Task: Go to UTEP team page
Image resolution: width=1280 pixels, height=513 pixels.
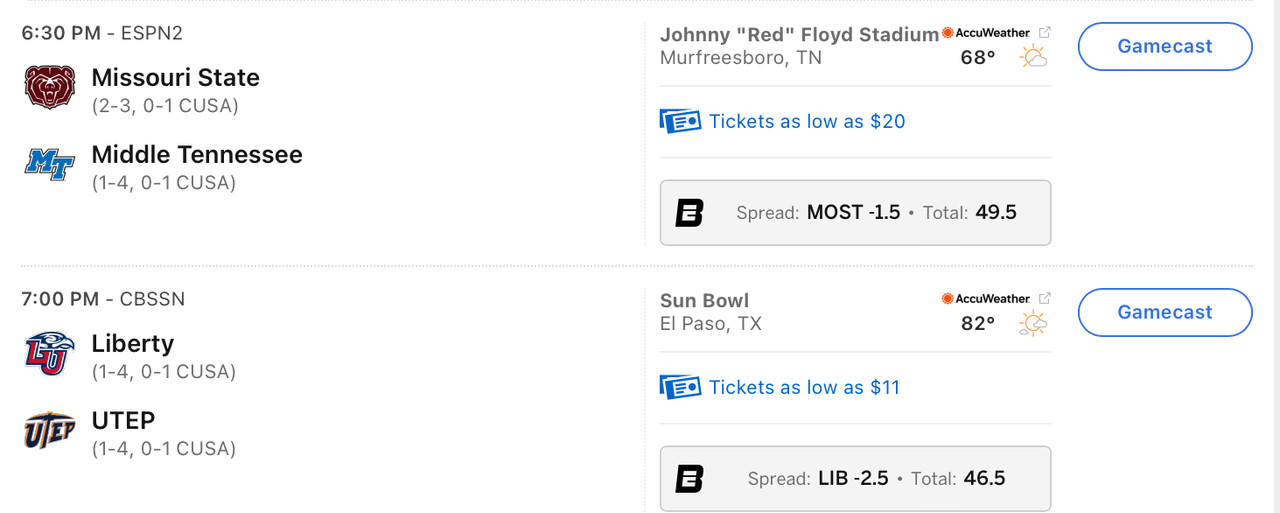Action: pyautogui.click(x=123, y=421)
